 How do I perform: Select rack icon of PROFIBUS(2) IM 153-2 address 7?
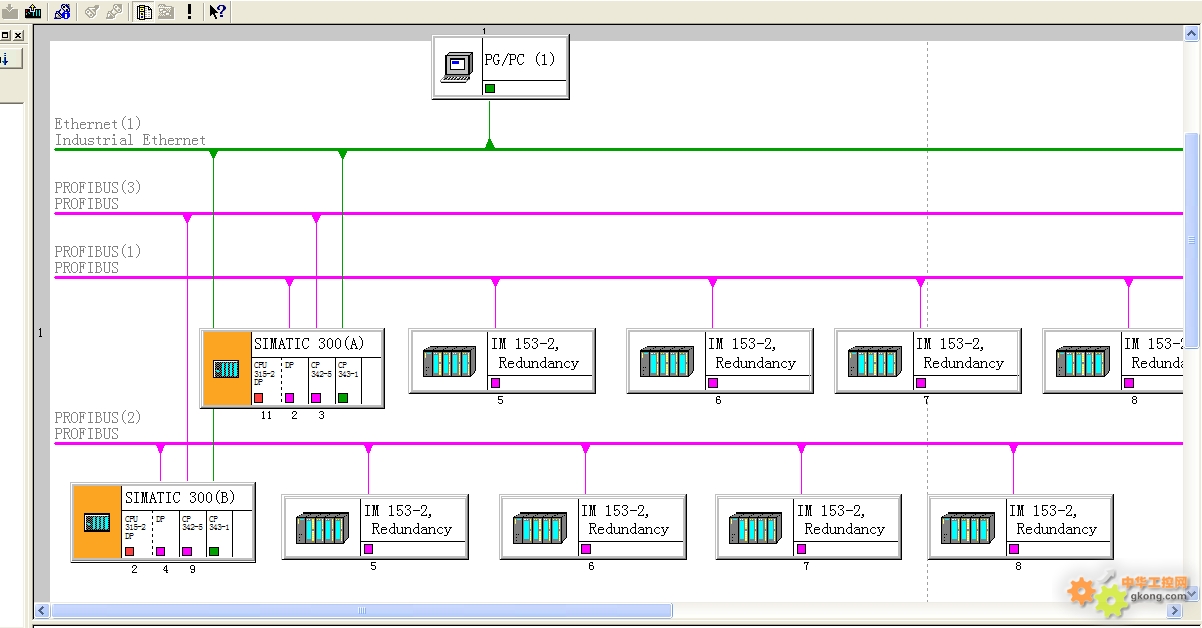click(x=755, y=527)
